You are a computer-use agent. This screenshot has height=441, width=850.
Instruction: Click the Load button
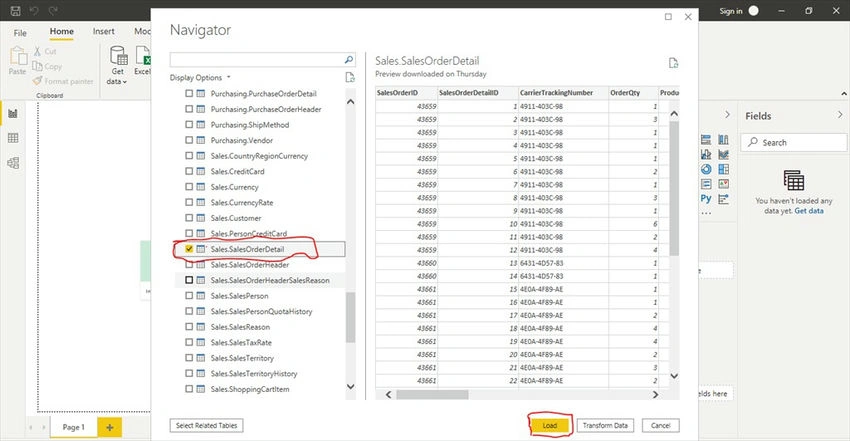(x=550, y=425)
